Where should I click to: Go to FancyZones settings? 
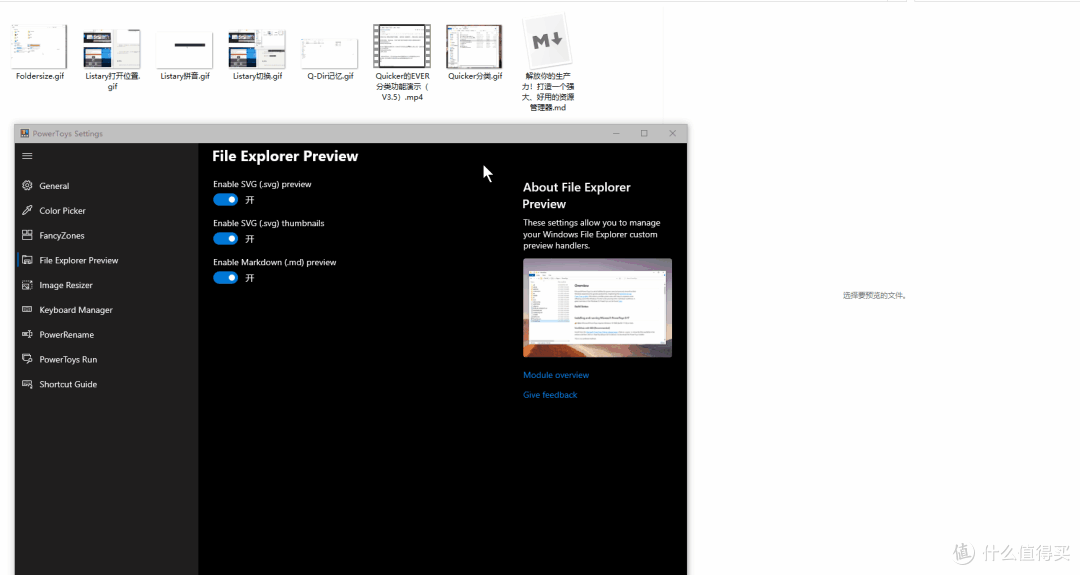point(61,236)
